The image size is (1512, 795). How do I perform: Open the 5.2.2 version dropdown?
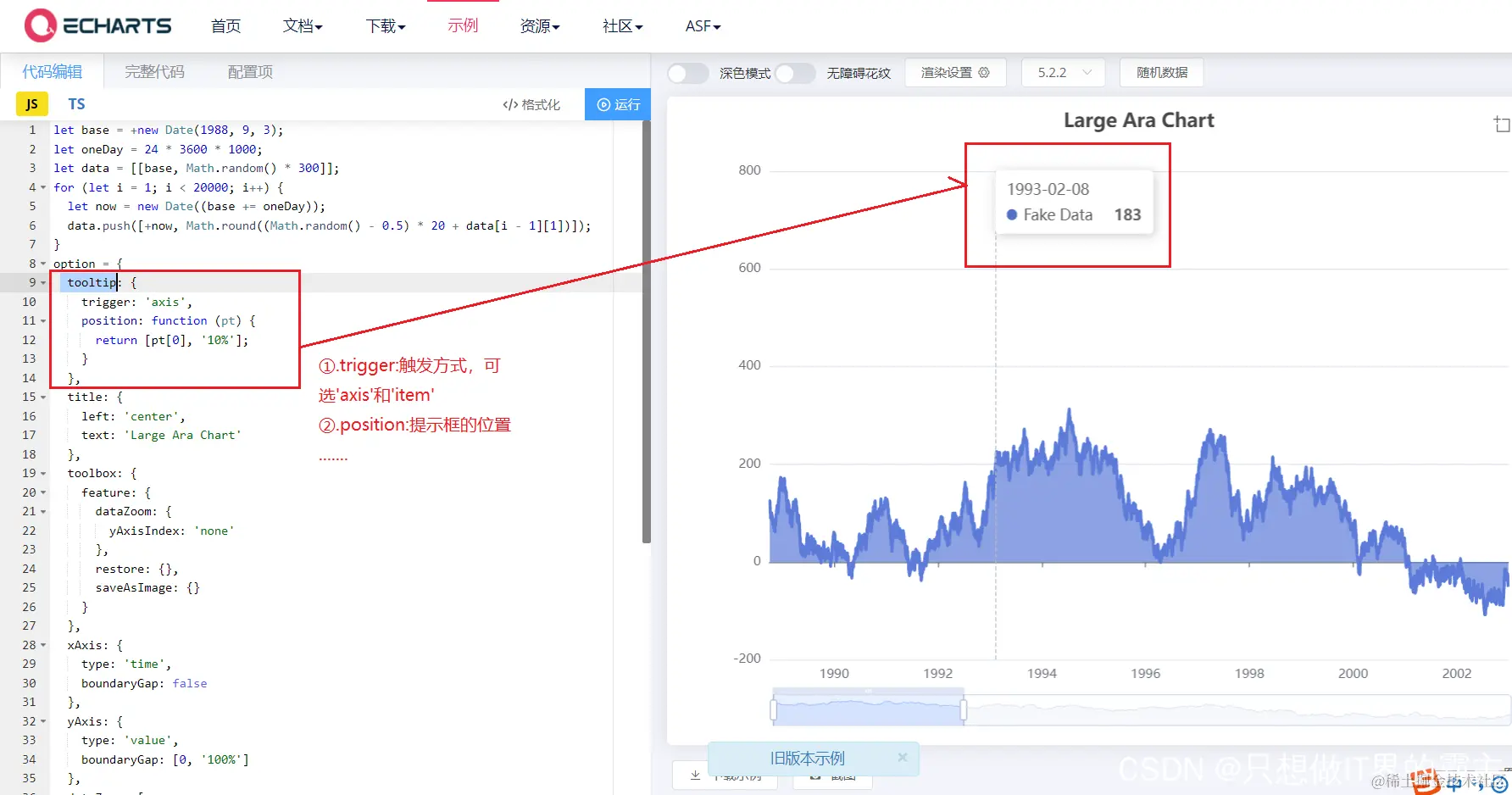coord(1063,73)
